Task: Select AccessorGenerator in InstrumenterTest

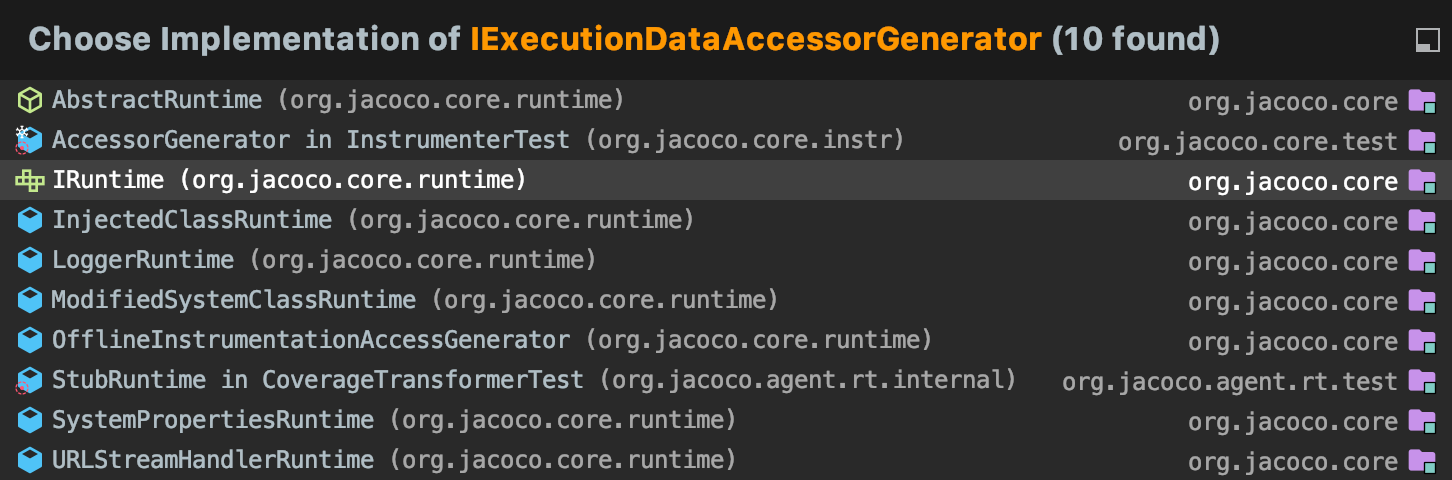Action: (310, 140)
